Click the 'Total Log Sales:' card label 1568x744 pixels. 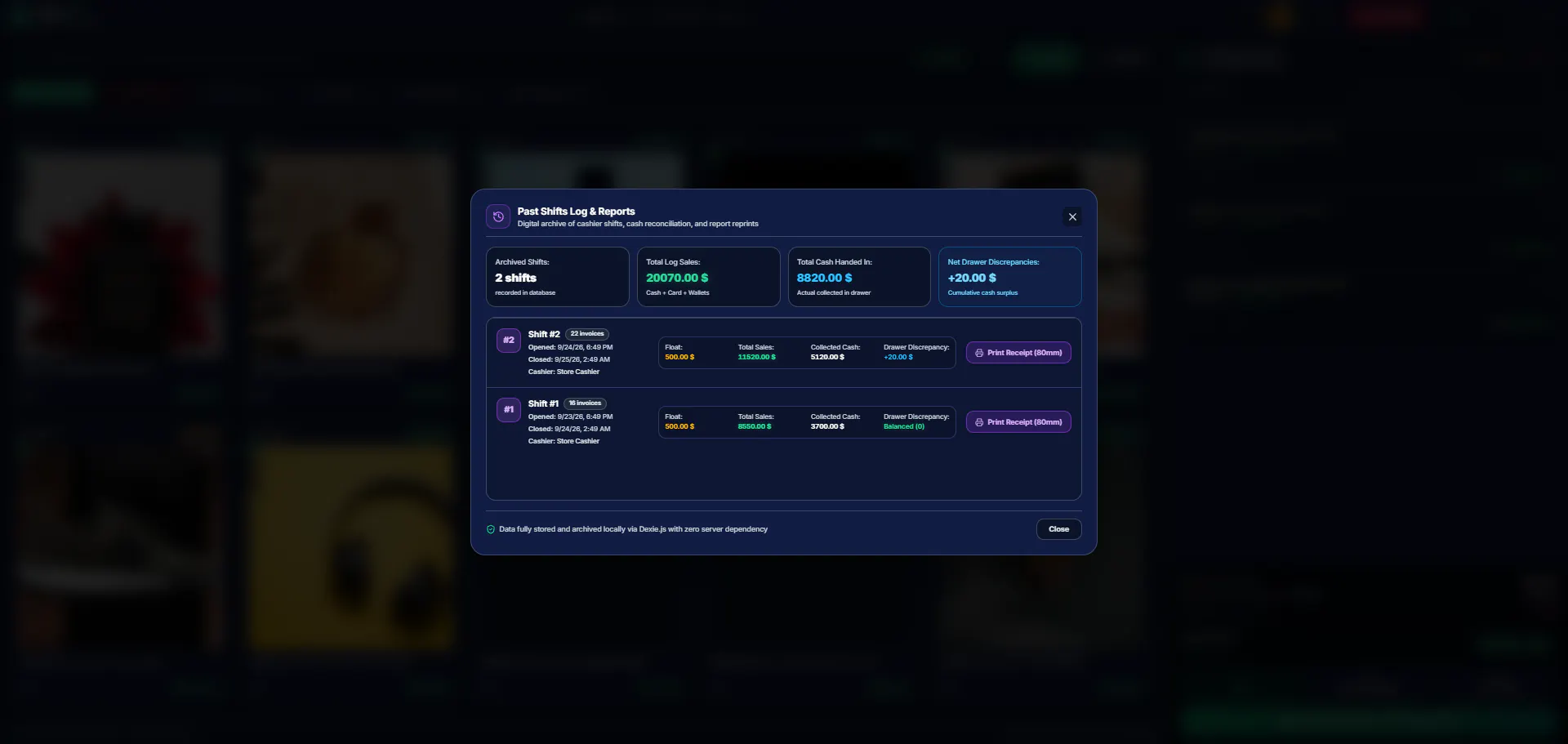pos(673,262)
